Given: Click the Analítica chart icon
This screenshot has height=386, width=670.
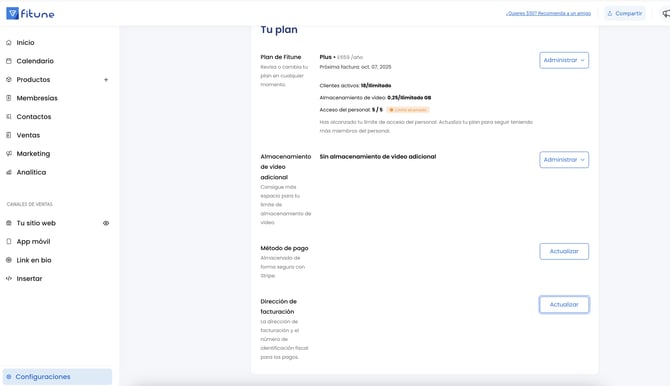Looking at the screenshot, I should pos(9,172).
